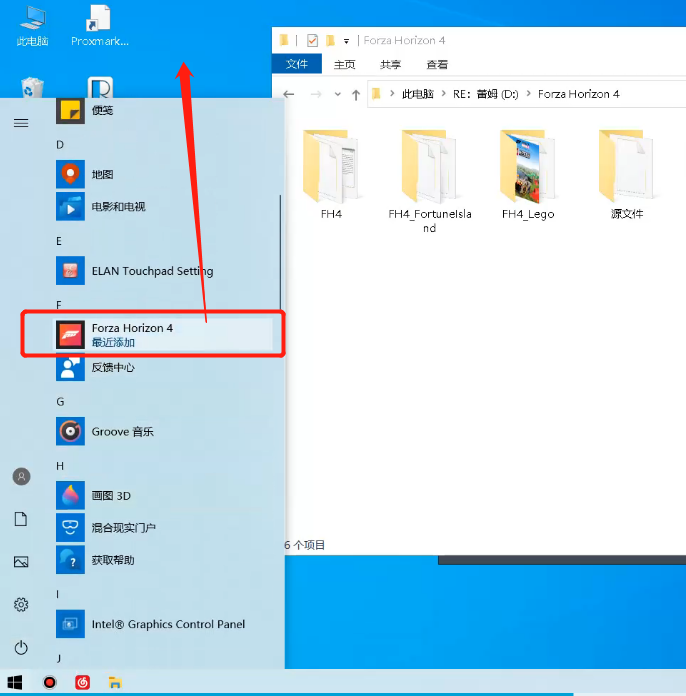Select the Proxmark desktop shortcut
The height and width of the screenshot is (696, 686).
(x=100, y=25)
